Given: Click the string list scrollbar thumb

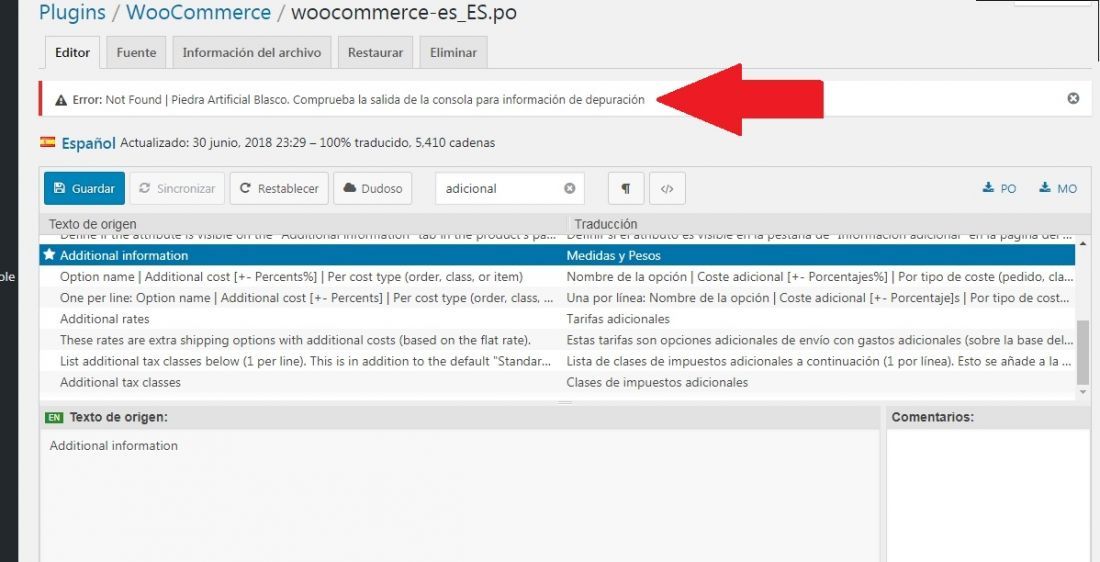Looking at the screenshot, I should pyautogui.click(x=1083, y=351).
